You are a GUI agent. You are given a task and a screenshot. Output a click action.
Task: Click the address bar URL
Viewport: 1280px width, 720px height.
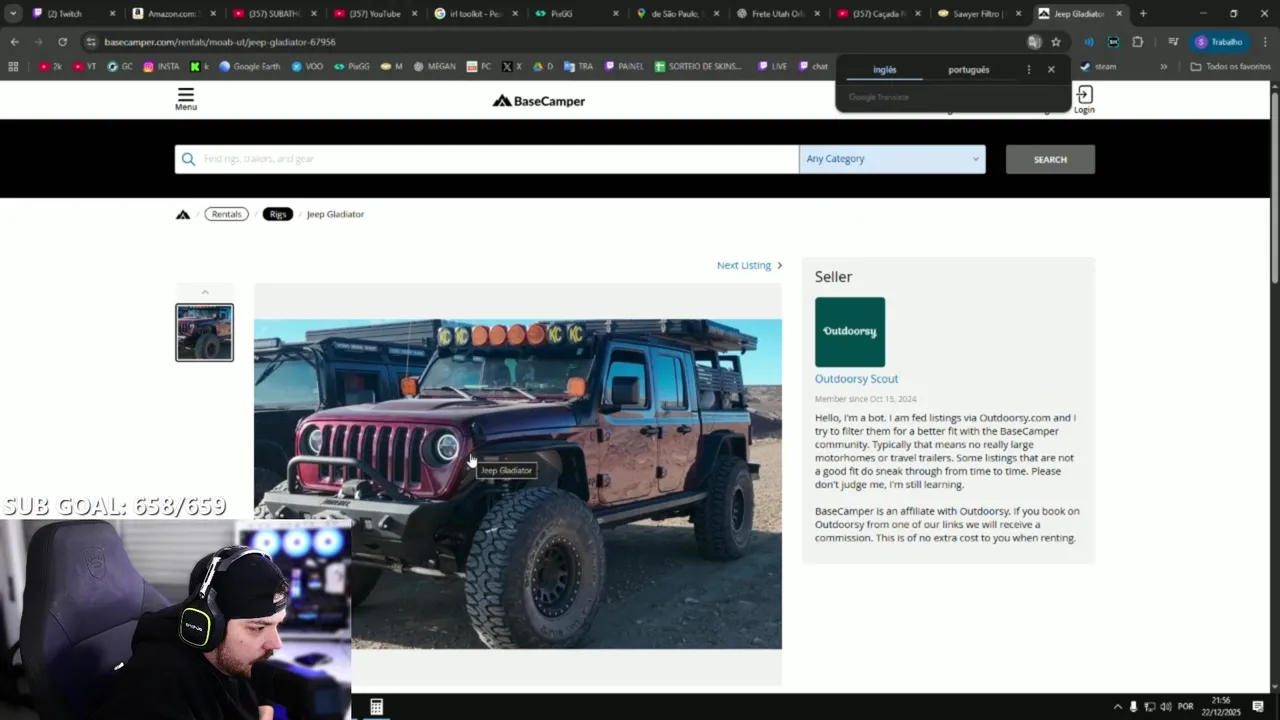(220, 42)
